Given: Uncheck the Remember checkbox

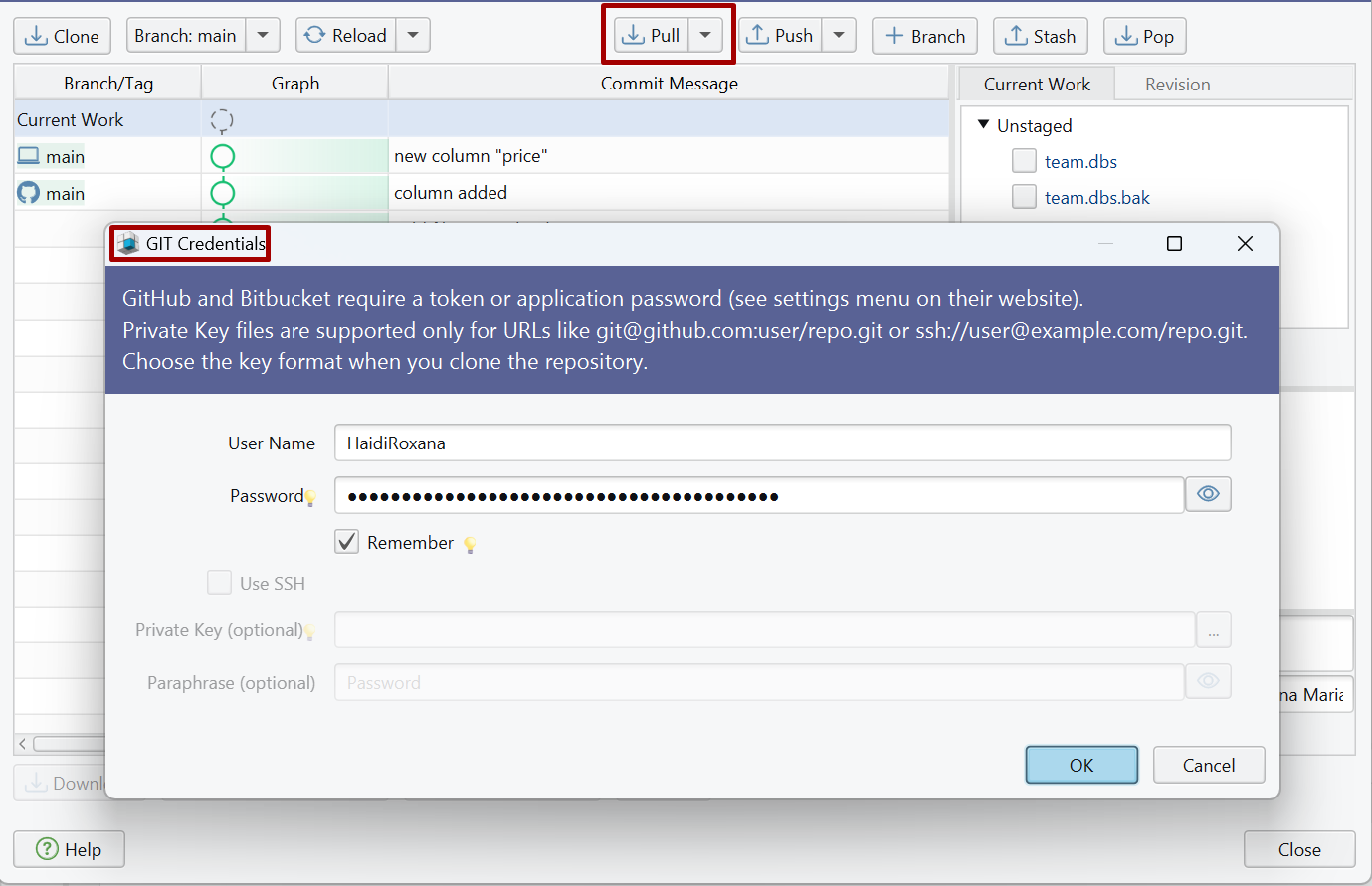Looking at the screenshot, I should (x=347, y=542).
